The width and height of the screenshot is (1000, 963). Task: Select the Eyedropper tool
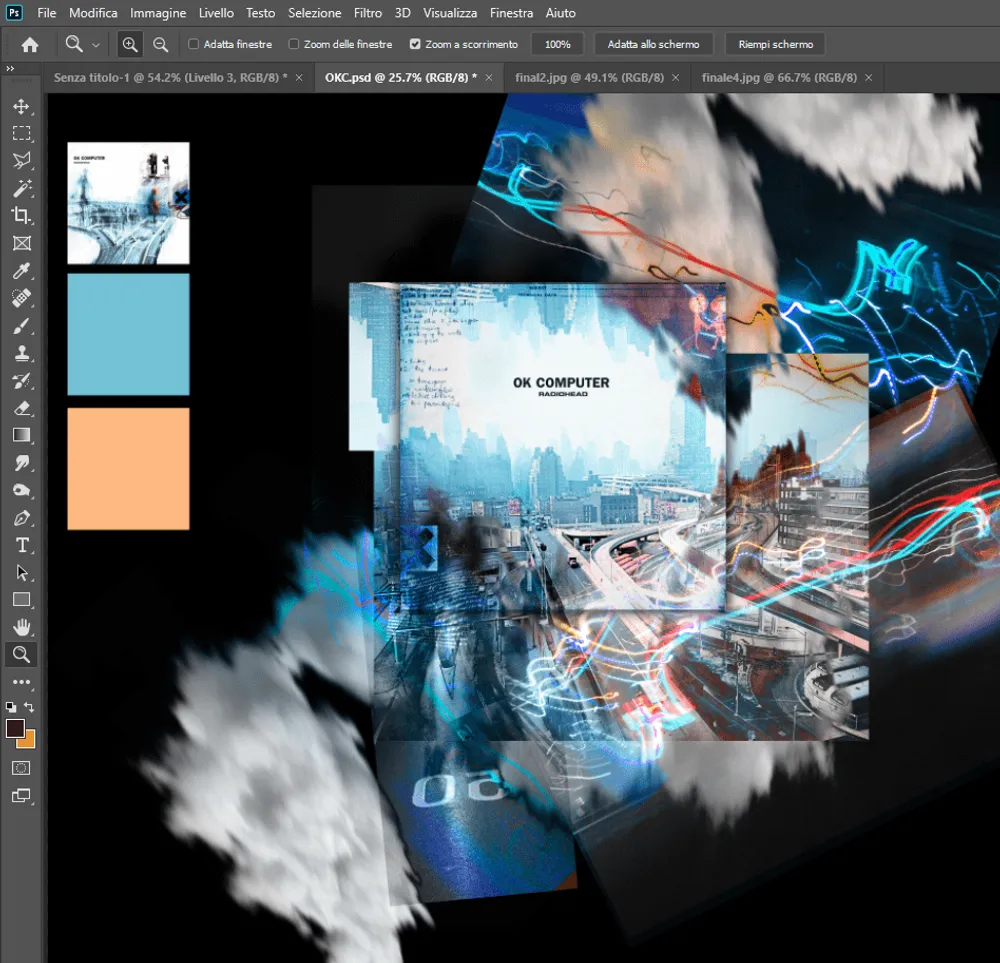click(x=21, y=270)
